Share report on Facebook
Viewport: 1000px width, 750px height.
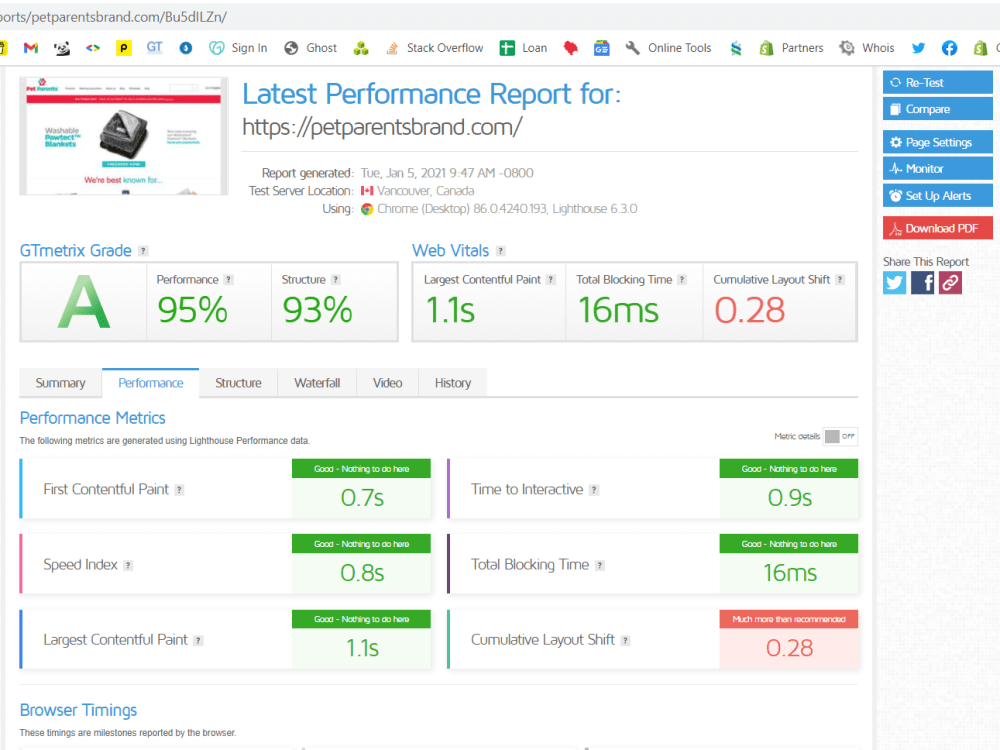tap(922, 283)
